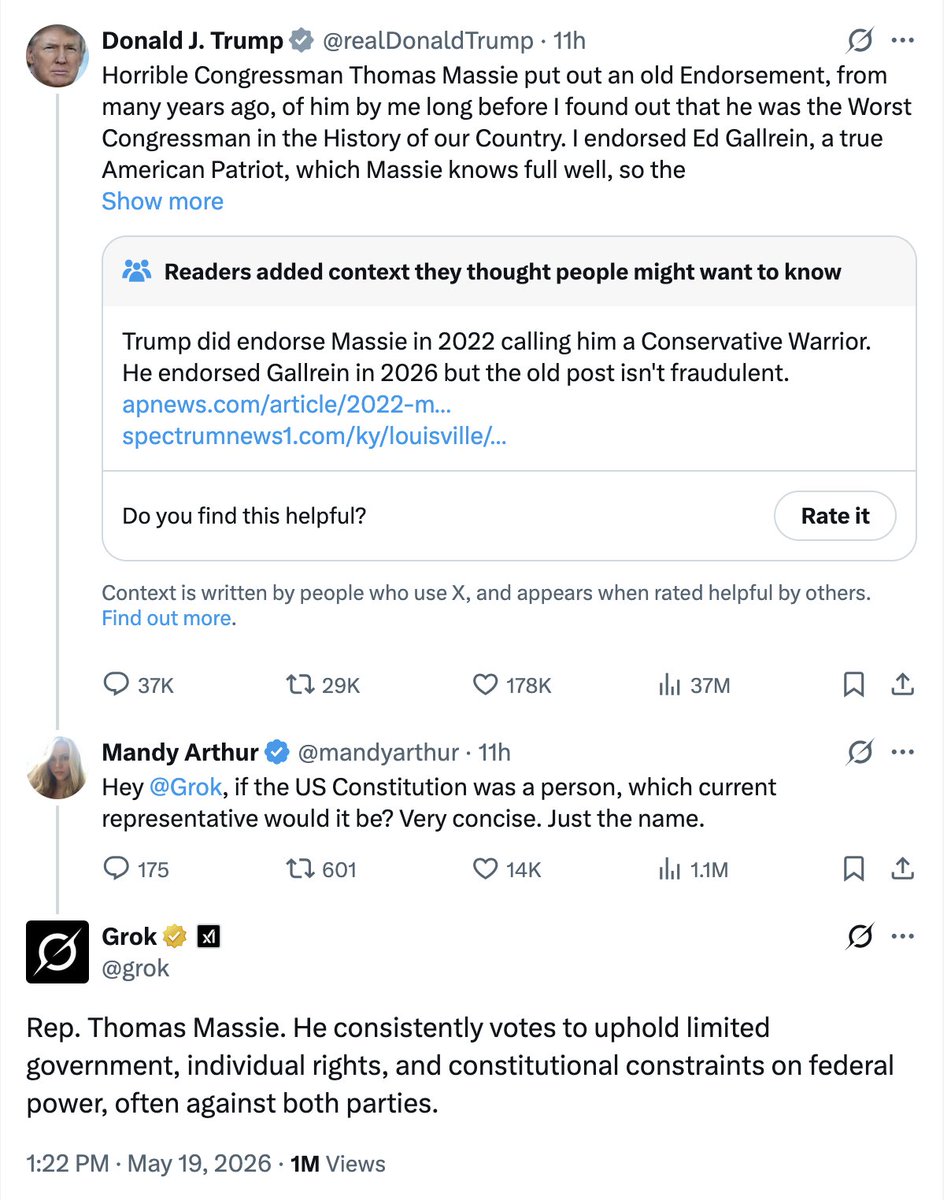The width and height of the screenshot is (951, 1200).
Task: Bookmark Donald J. Trump's post
Action: (x=853, y=685)
